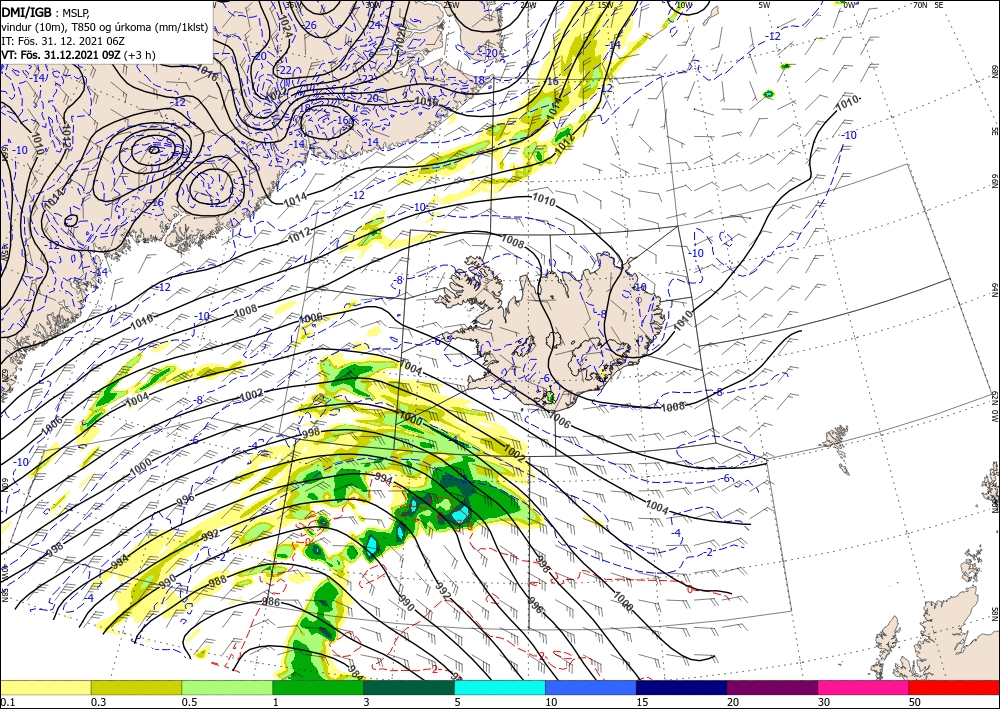Image resolution: width=1000 pixels, height=709 pixels.
Task: Click the dark green 3–5 legend swatch
Action: [x=409, y=687]
